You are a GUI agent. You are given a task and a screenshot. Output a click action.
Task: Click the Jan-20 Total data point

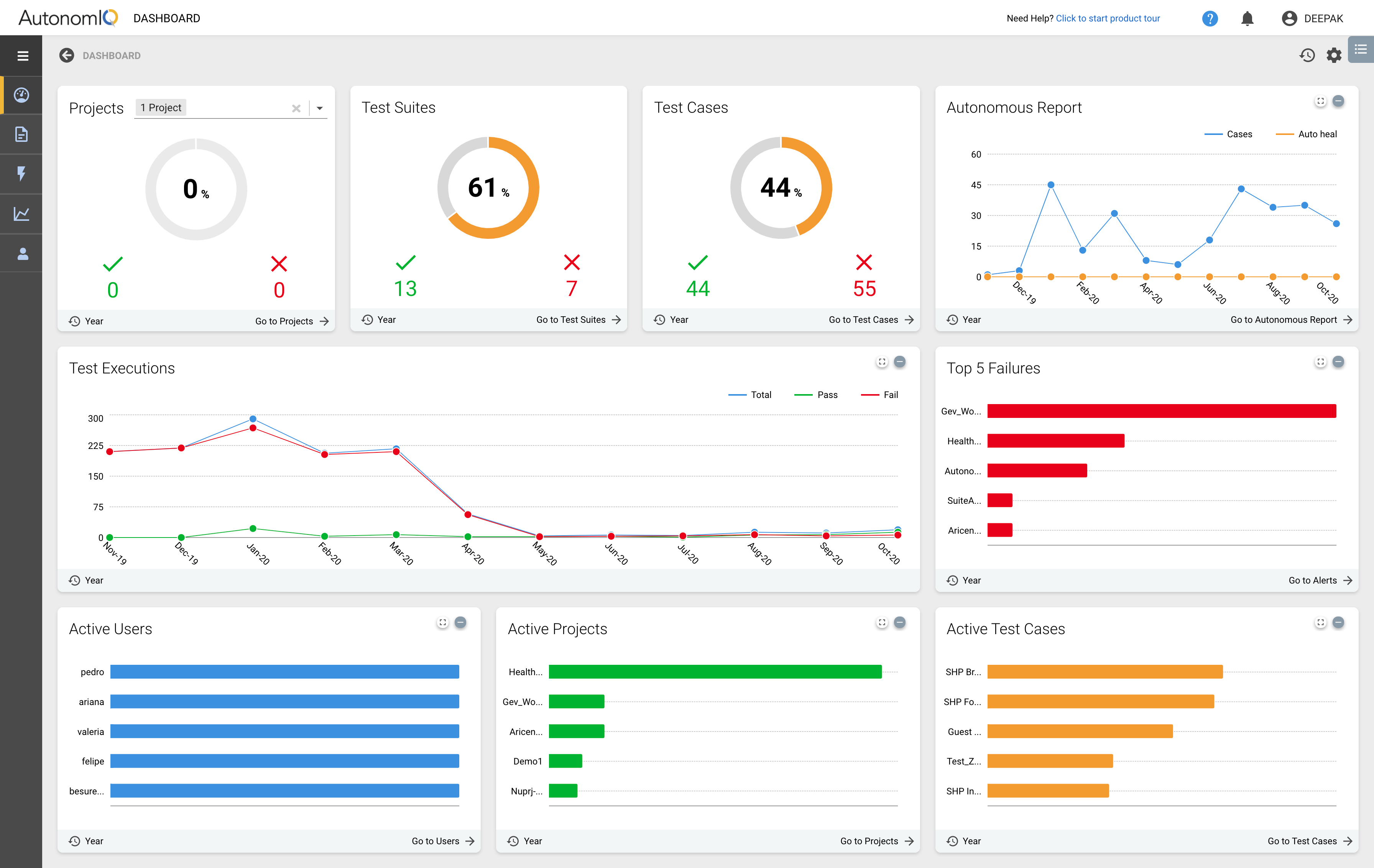click(253, 419)
